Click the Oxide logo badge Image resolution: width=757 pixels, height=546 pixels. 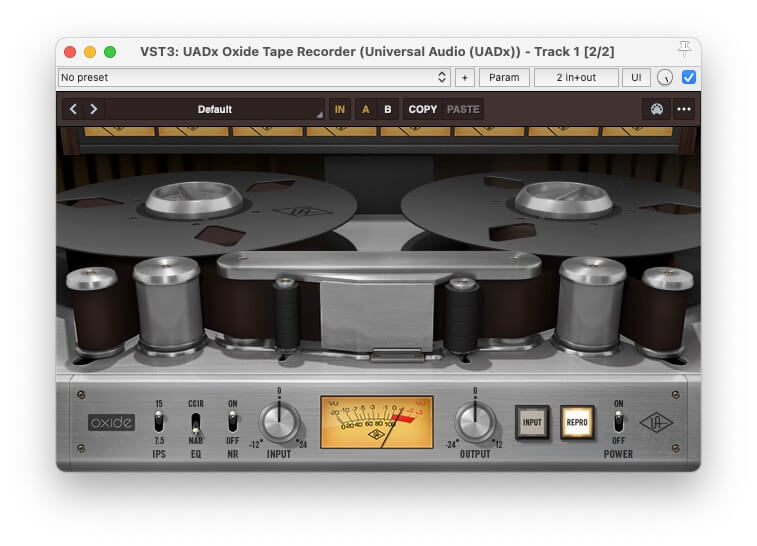click(111, 422)
